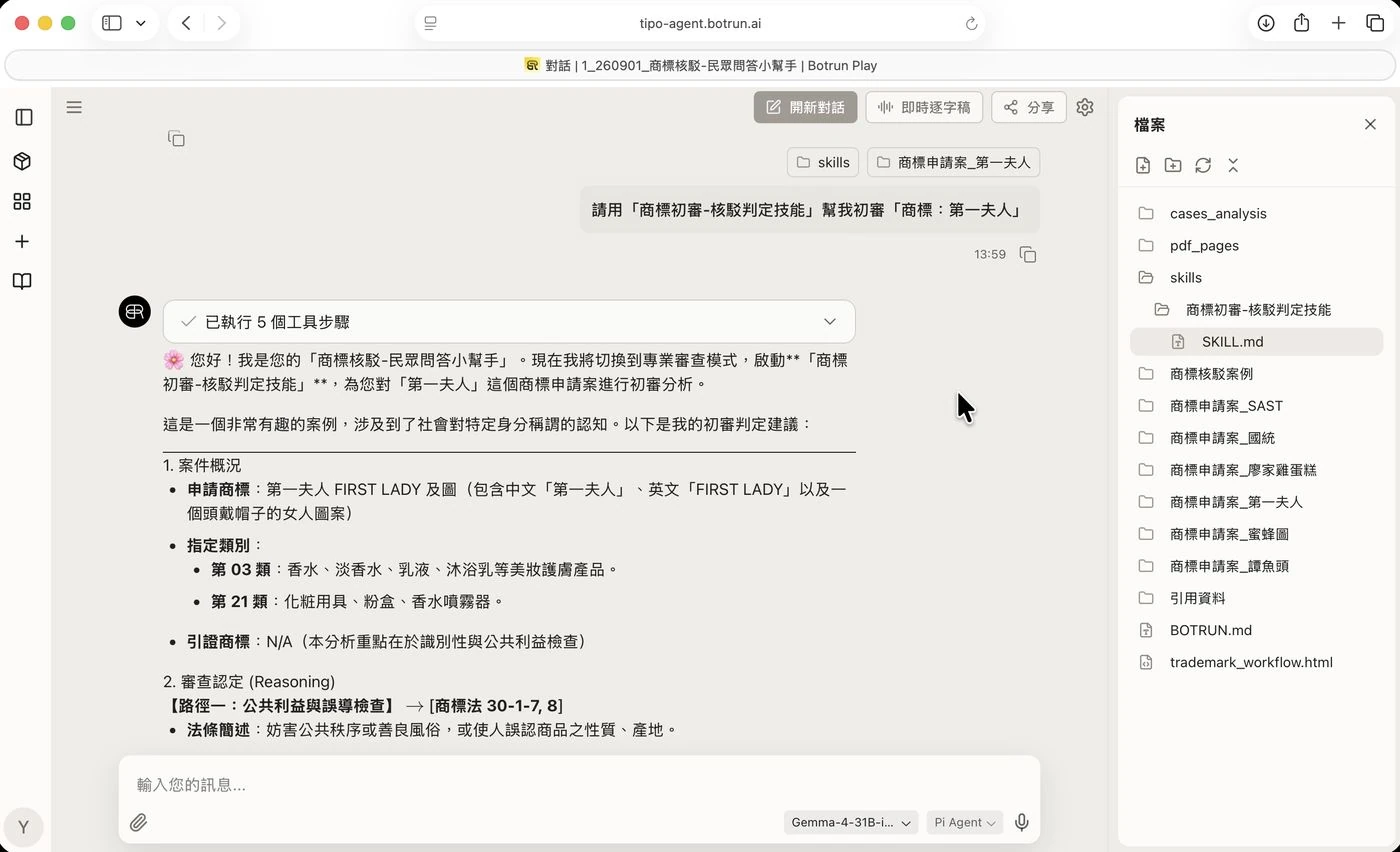Image resolution: width=1400 pixels, height=852 pixels.
Task: Open the book icon in left rail
Action: [22, 281]
